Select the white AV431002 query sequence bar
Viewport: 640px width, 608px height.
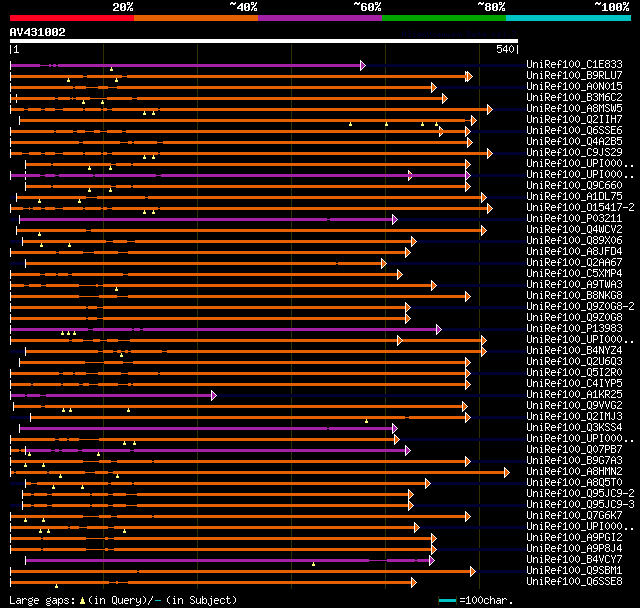click(x=264, y=41)
